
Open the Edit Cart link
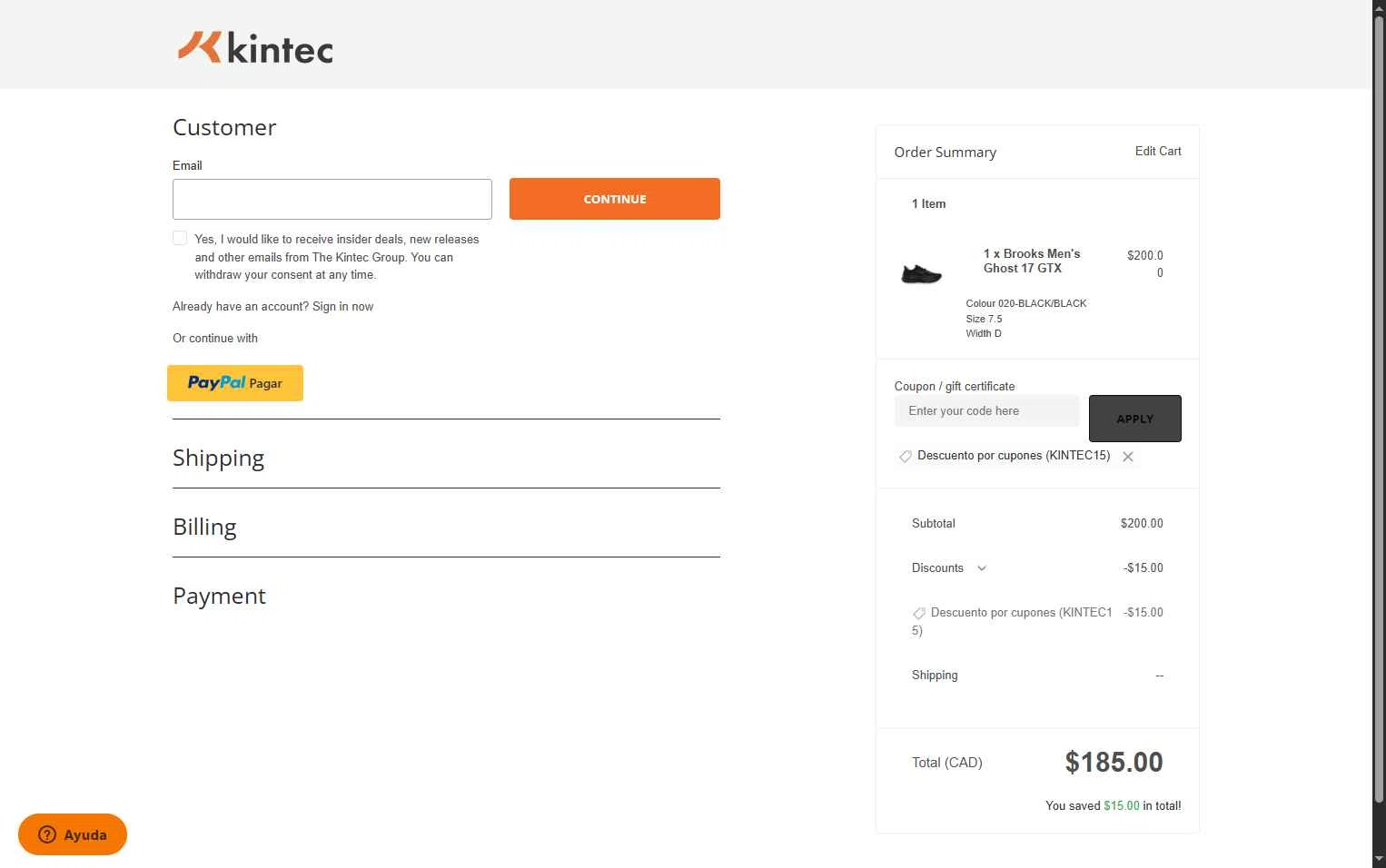[x=1158, y=152]
